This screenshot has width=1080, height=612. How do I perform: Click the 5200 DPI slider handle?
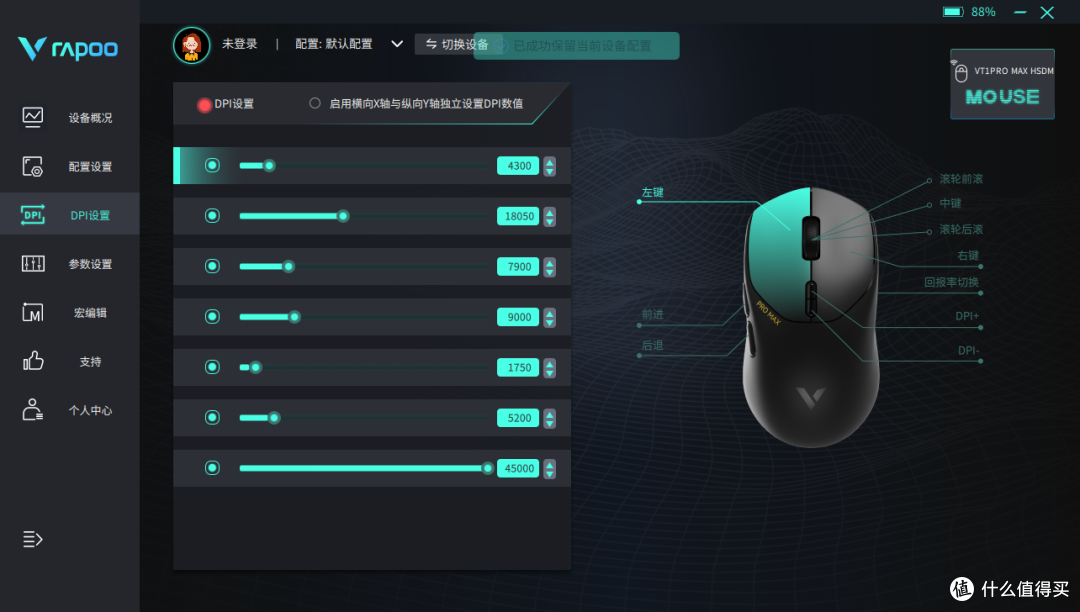pos(274,417)
